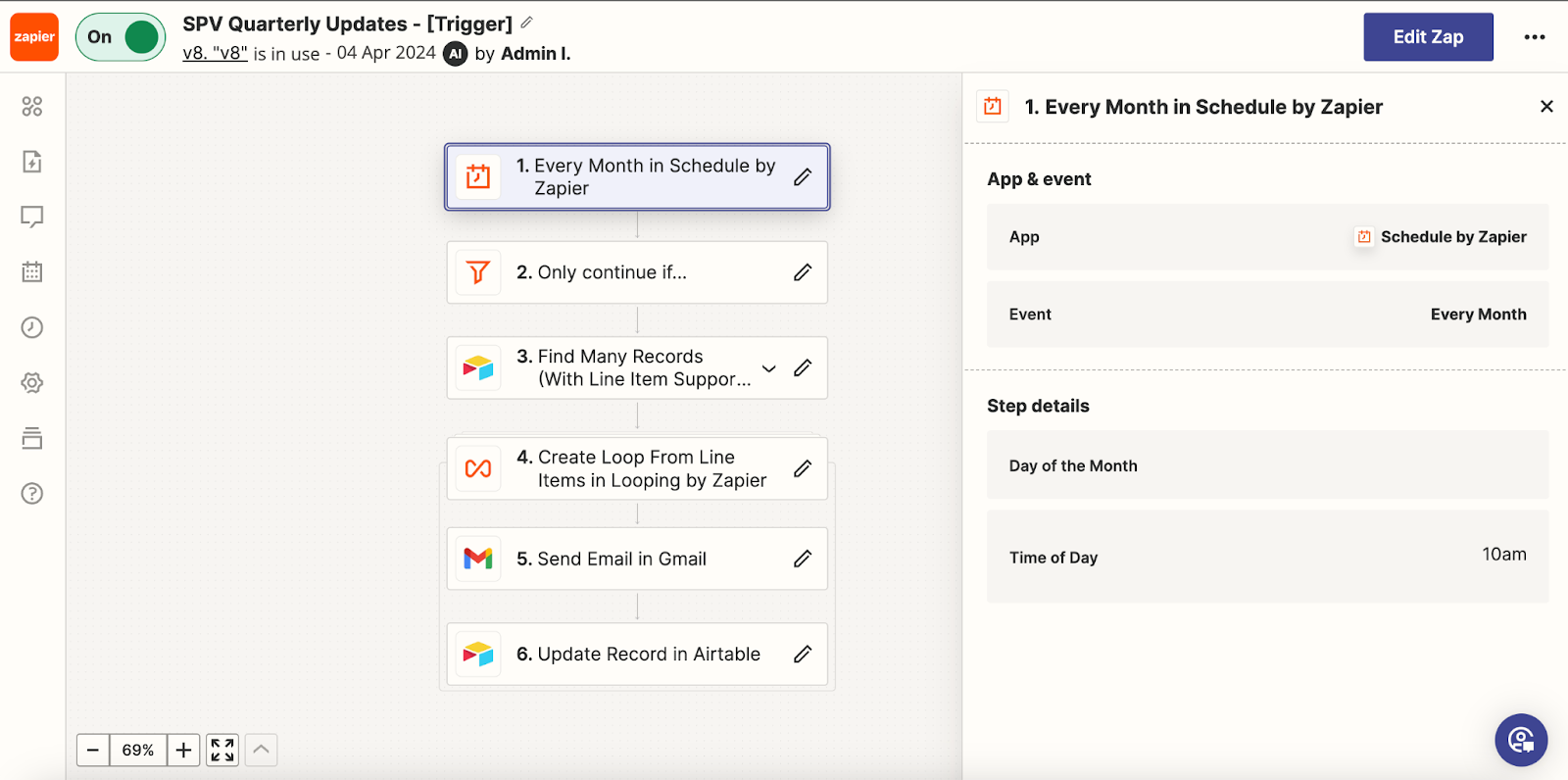This screenshot has height=780, width=1568.
Task: Click the Zapier logo
Action: [34, 37]
